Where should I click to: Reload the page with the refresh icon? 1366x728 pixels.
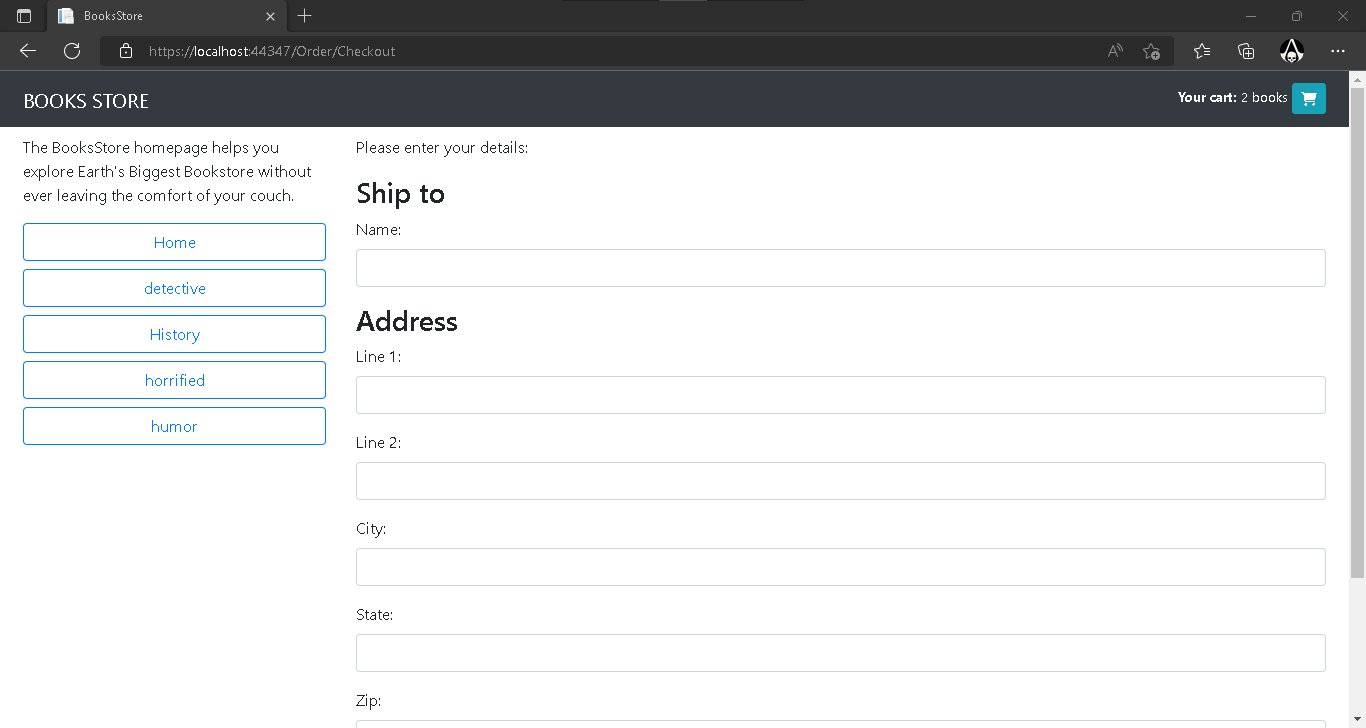[x=72, y=51]
